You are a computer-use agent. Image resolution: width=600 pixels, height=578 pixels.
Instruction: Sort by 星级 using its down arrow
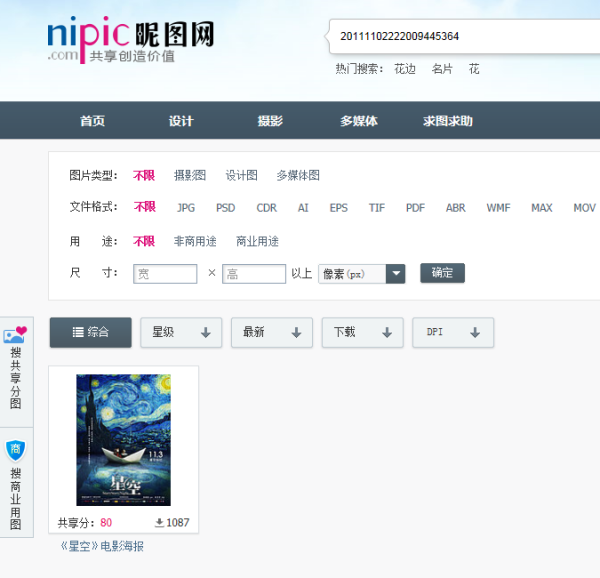tap(206, 332)
